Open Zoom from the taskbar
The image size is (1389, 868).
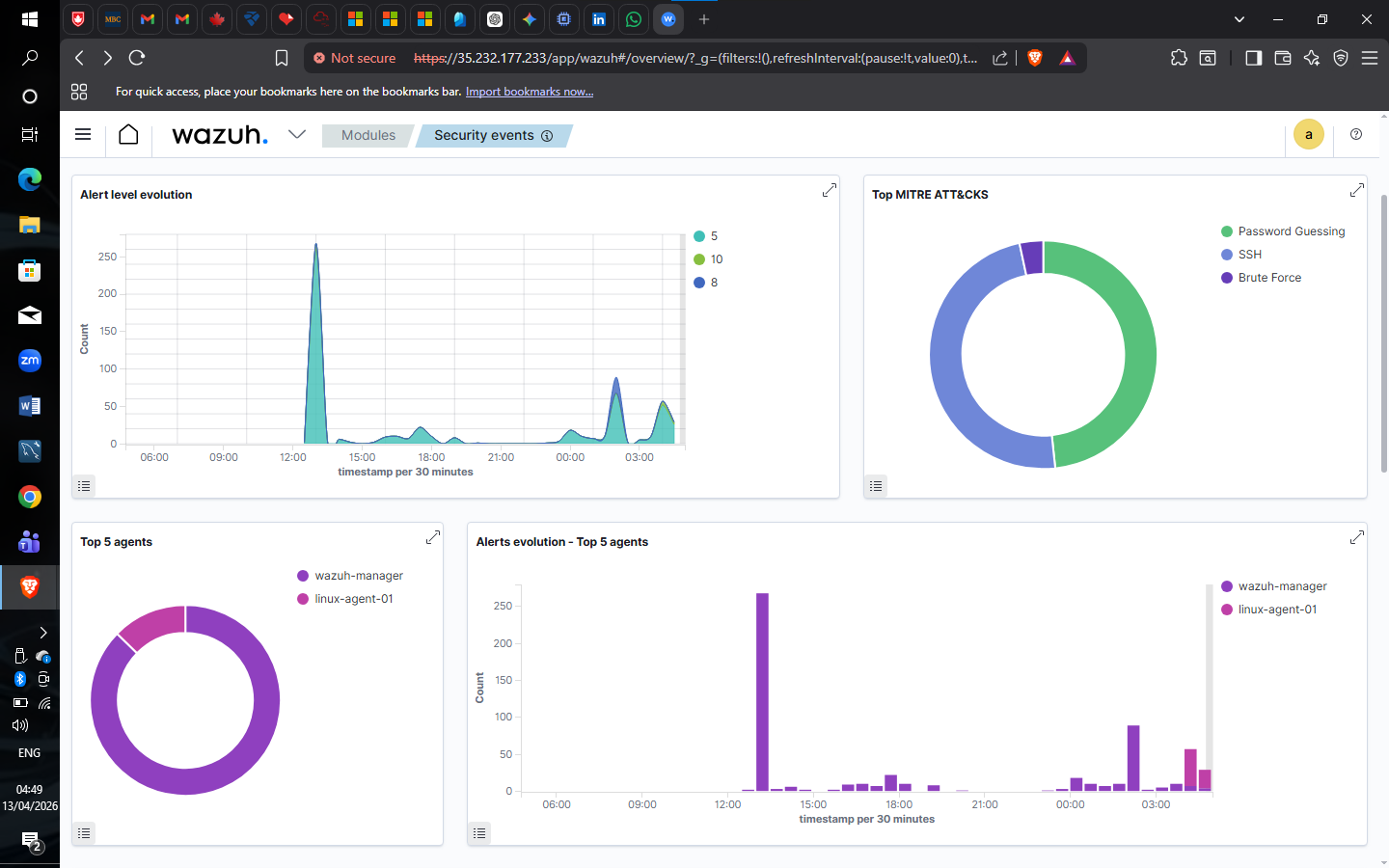(30, 361)
